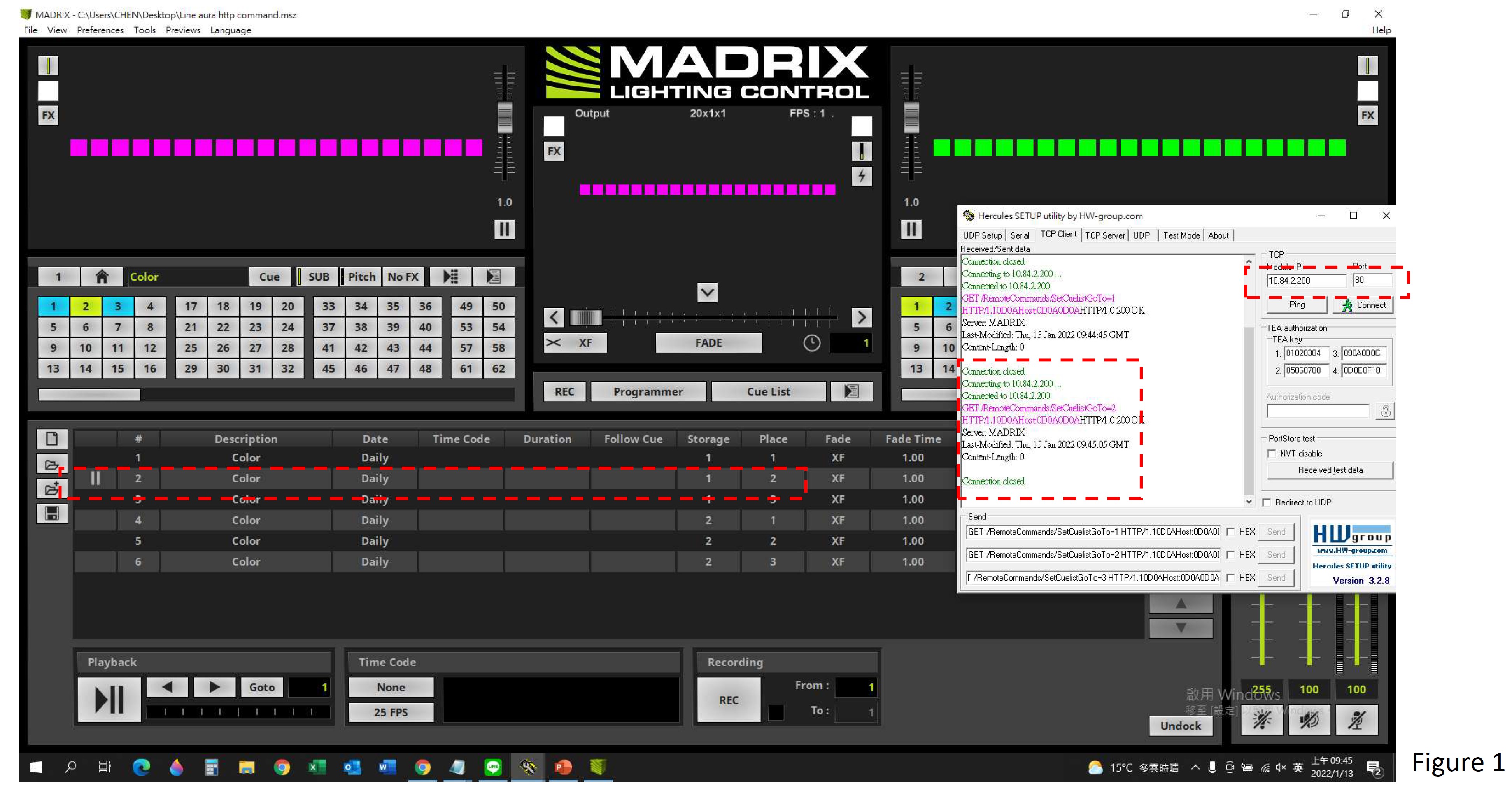The image size is (1512, 786).
Task: Switch to Hercules UDP Setup tab
Action: coord(982,235)
